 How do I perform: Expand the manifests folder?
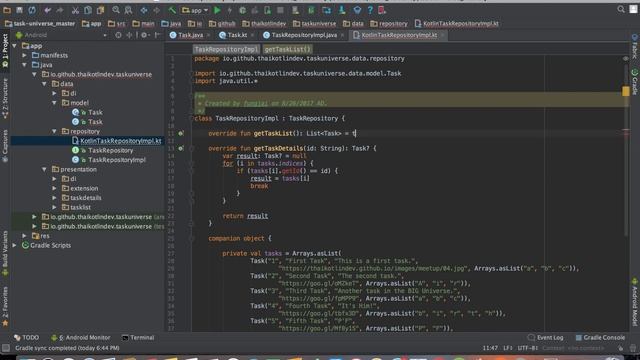[25, 55]
